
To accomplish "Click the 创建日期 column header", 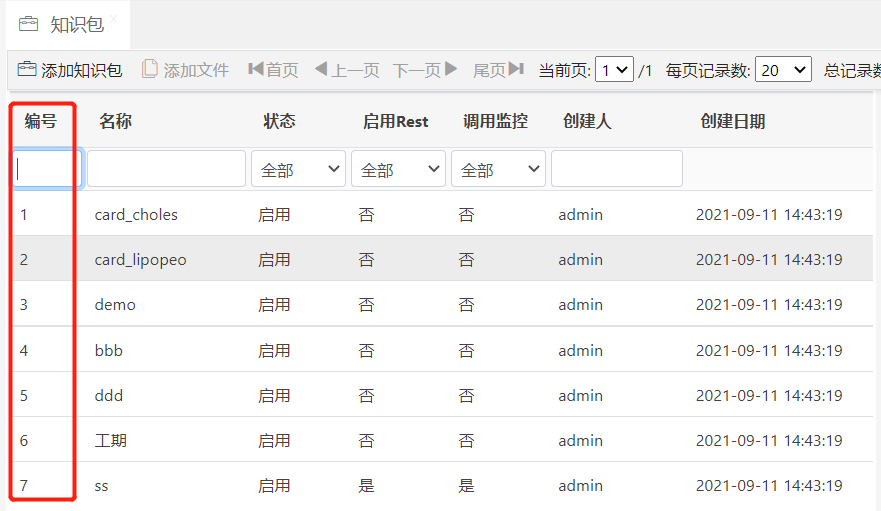I will tap(732, 122).
